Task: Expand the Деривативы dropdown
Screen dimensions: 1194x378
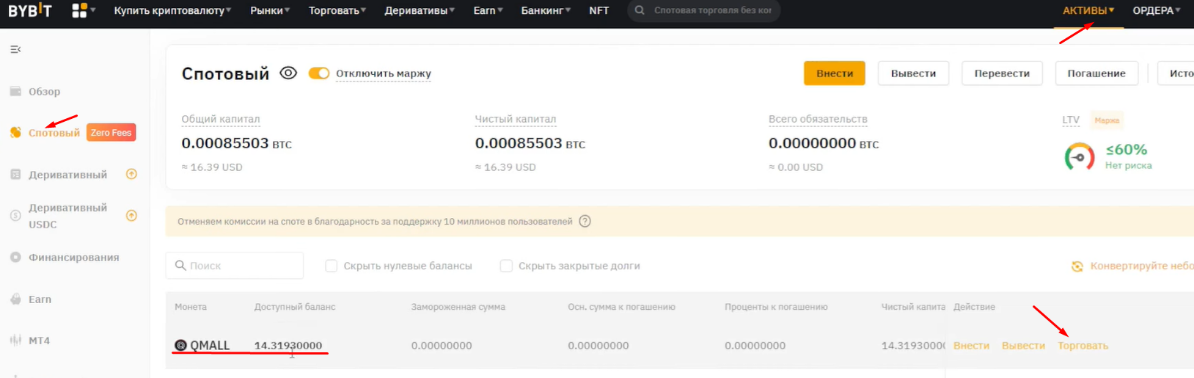Action: click(420, 11)
